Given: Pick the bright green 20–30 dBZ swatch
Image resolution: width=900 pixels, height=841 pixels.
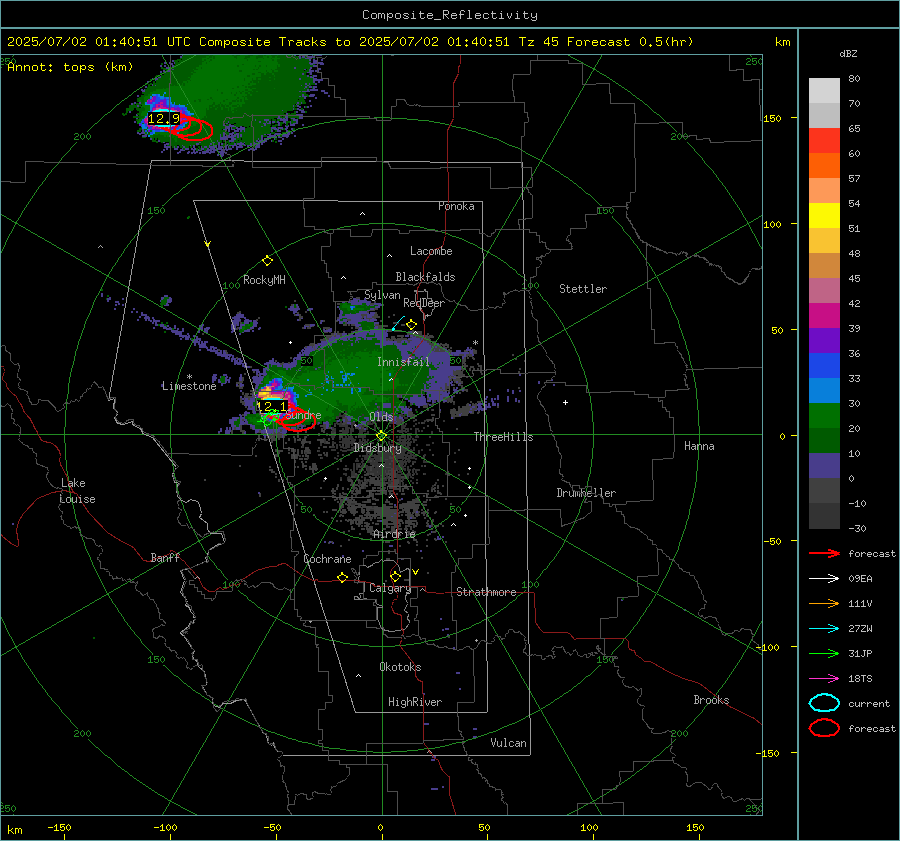Looking at the screenshot, I should (824, 416).
